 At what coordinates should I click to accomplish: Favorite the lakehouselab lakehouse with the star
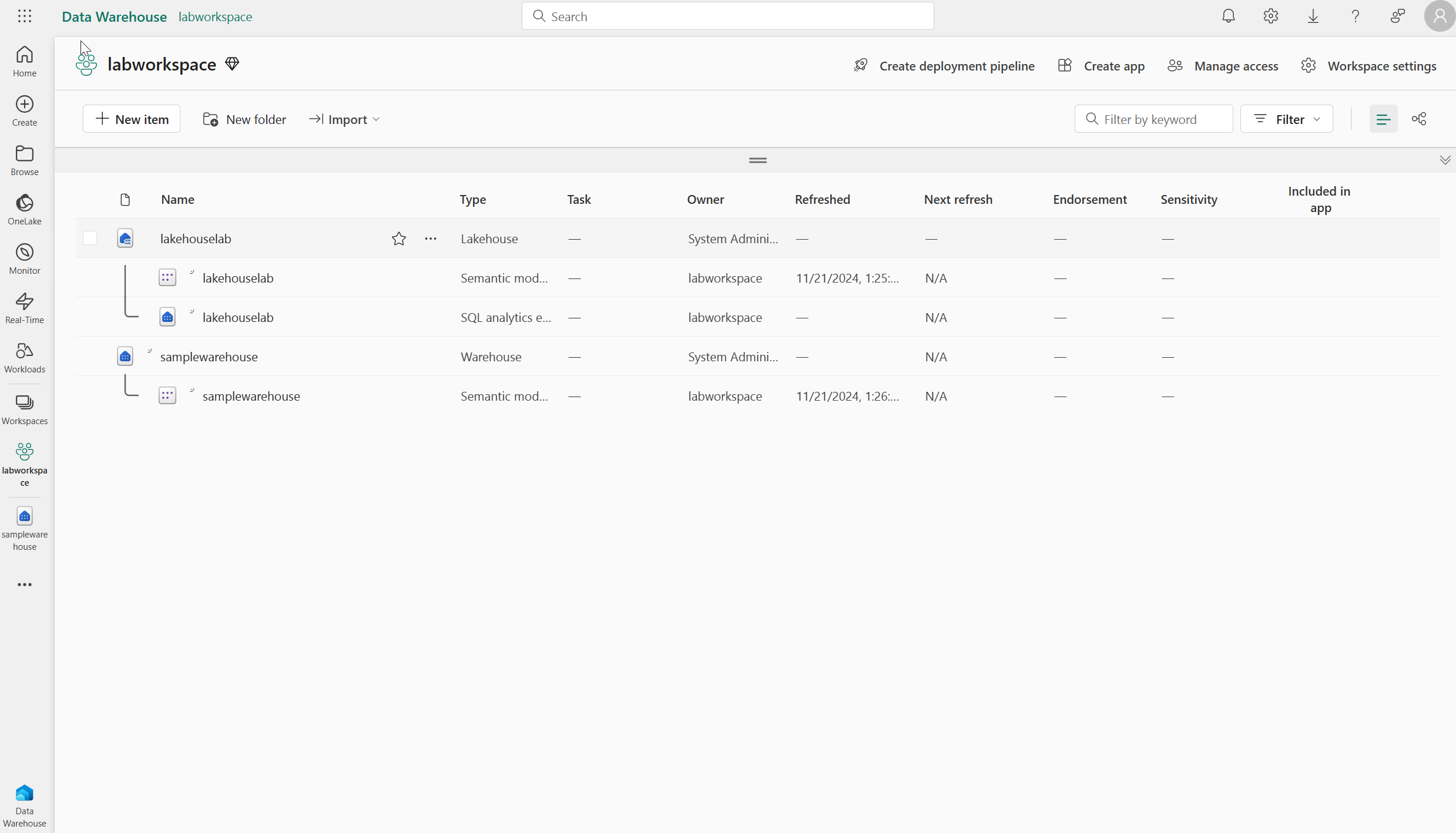pyautogui.click(x=399, y=239)
